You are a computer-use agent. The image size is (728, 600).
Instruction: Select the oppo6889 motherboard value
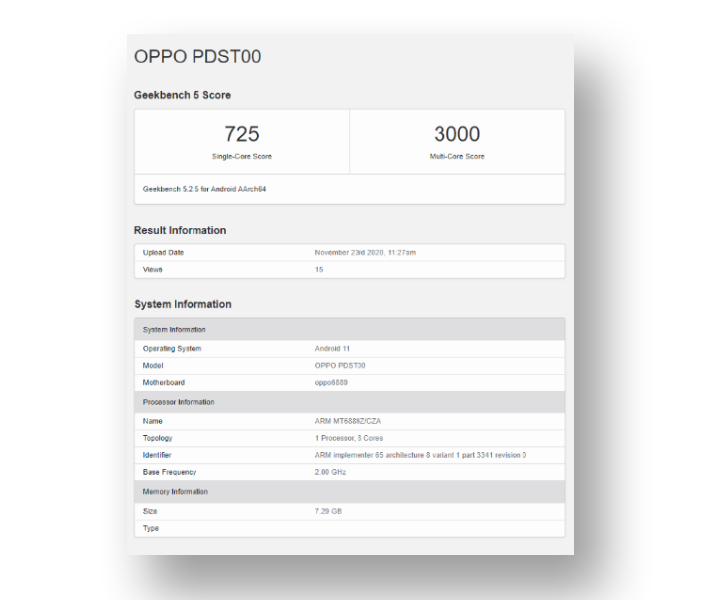point(331,383)
